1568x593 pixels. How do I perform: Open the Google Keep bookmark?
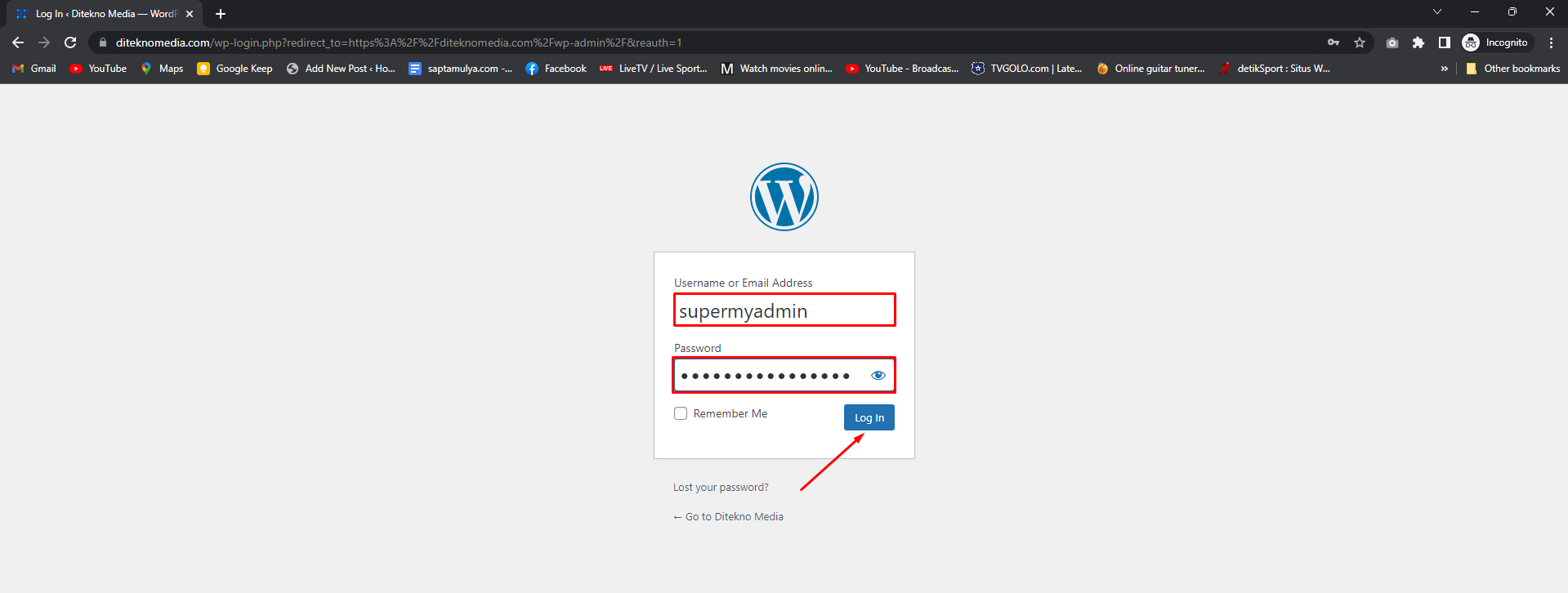coord(235,69)
